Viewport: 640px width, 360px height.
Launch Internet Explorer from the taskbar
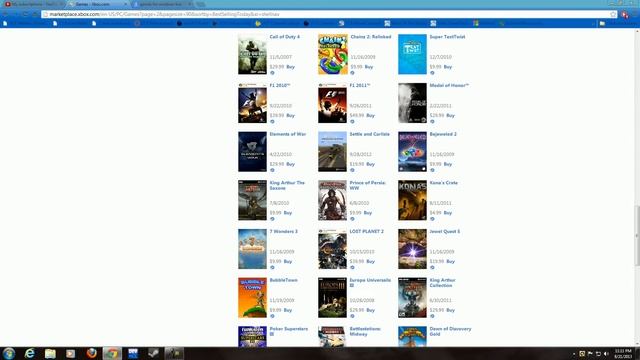click(x=29, y=353)
